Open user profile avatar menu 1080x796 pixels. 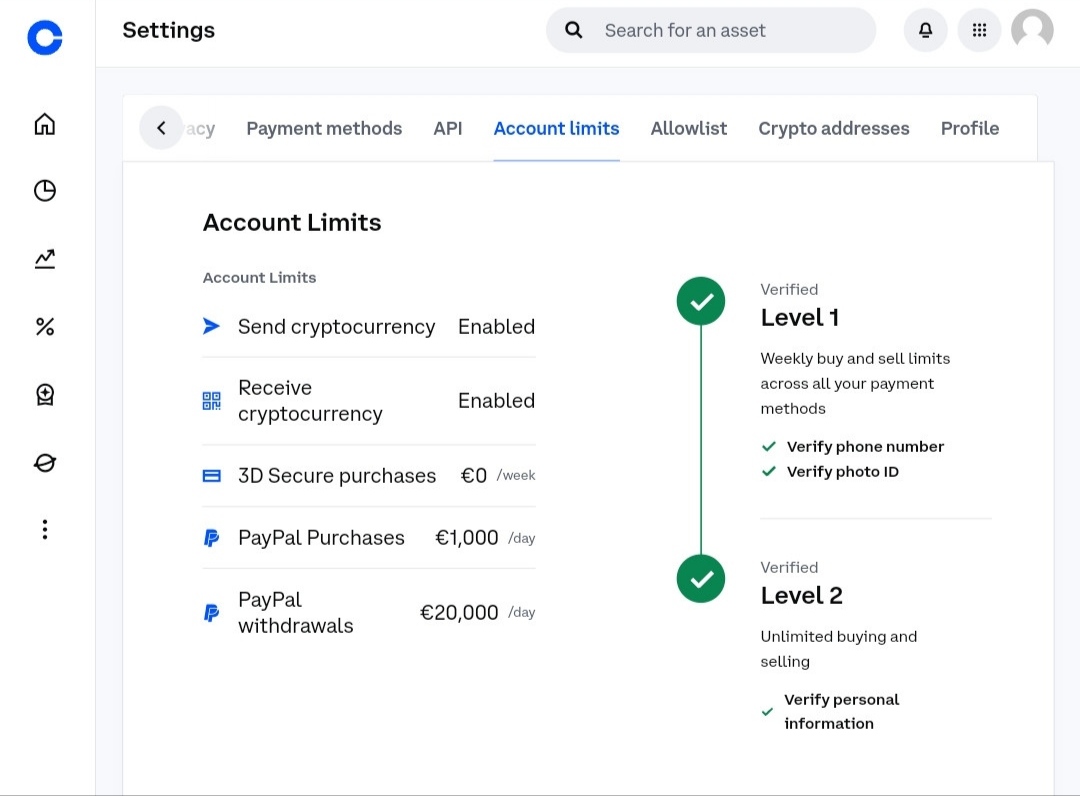pos(1032,30)
